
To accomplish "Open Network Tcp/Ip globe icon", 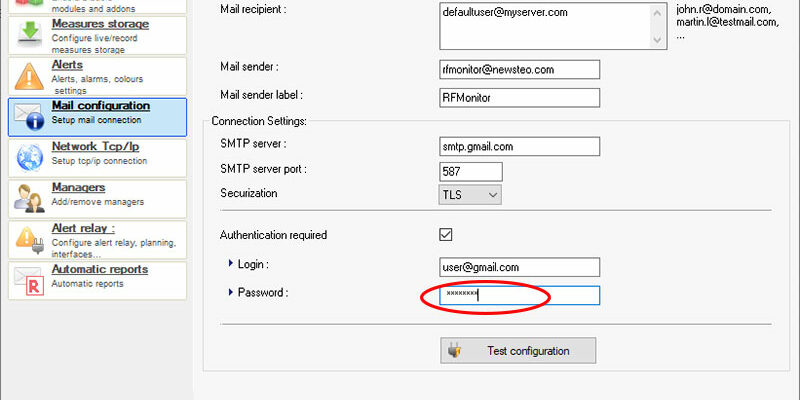I will [30, 157].
